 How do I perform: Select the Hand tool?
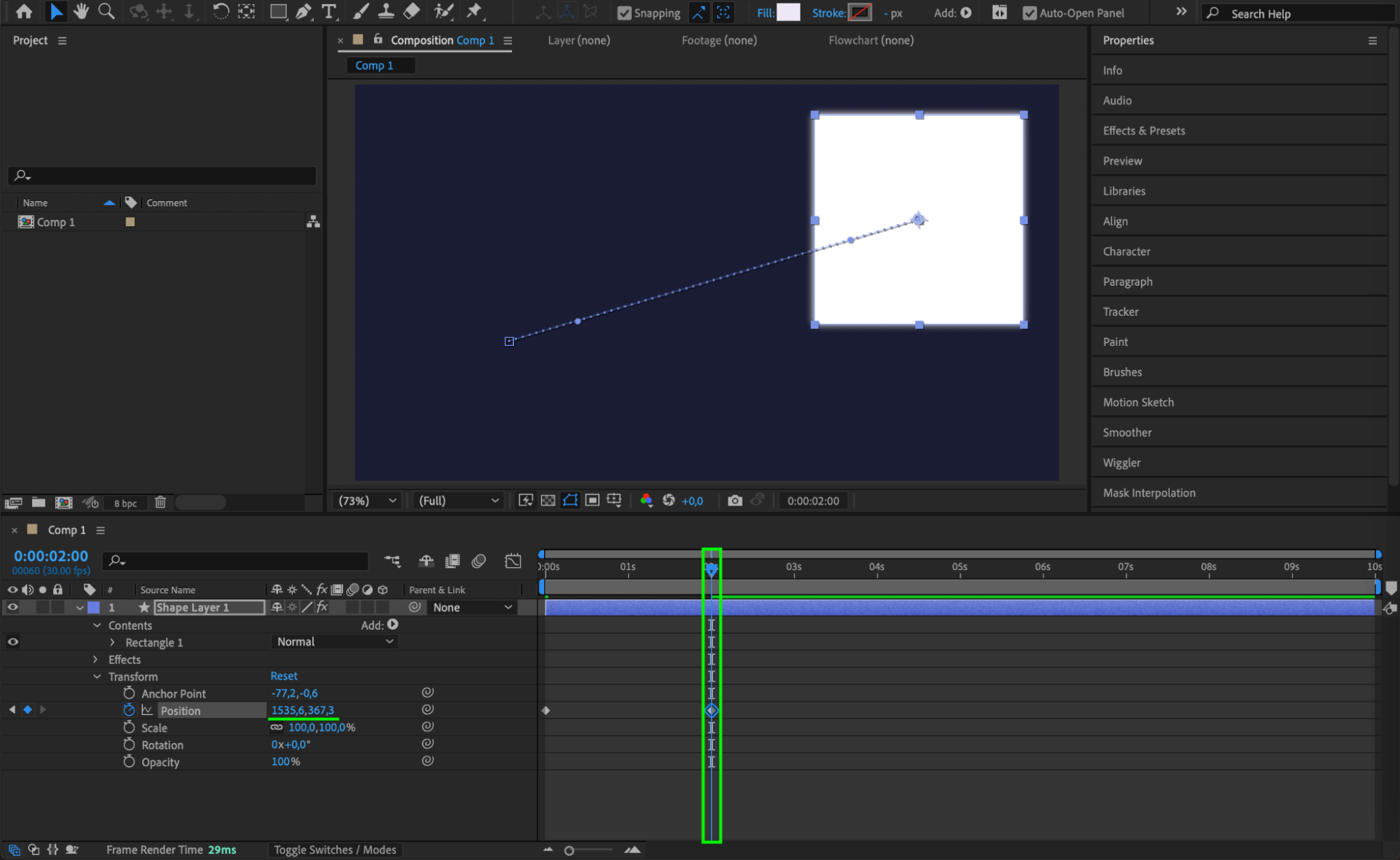81,11
